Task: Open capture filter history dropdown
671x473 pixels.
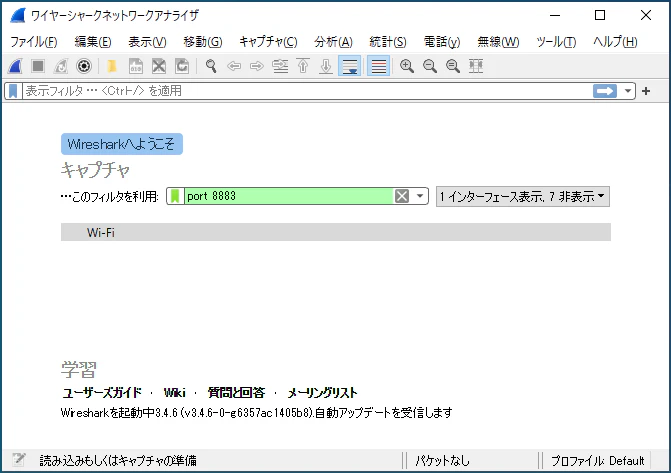Action: tap(420, 196)
